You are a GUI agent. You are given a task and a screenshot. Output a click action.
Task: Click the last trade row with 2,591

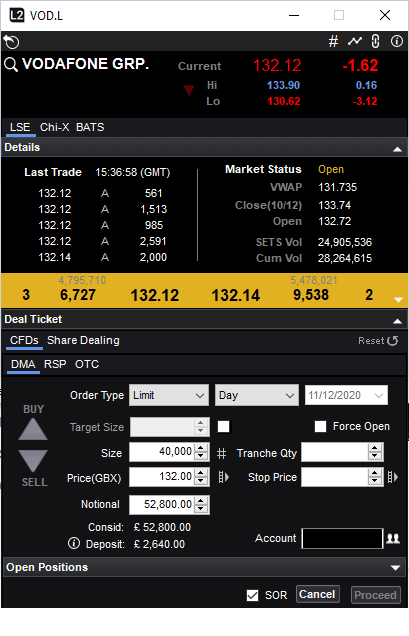pos(102,241)
